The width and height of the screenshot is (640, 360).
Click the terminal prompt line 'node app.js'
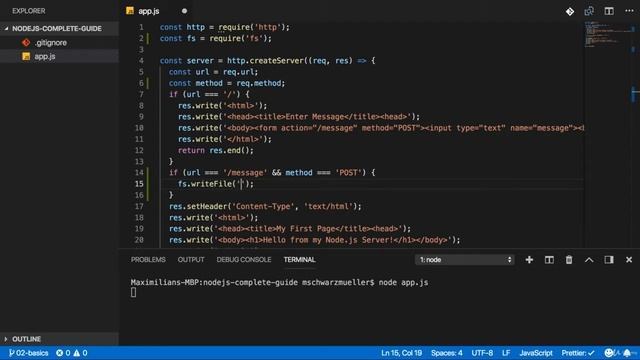pyautogui.click(x=280, y=282)
